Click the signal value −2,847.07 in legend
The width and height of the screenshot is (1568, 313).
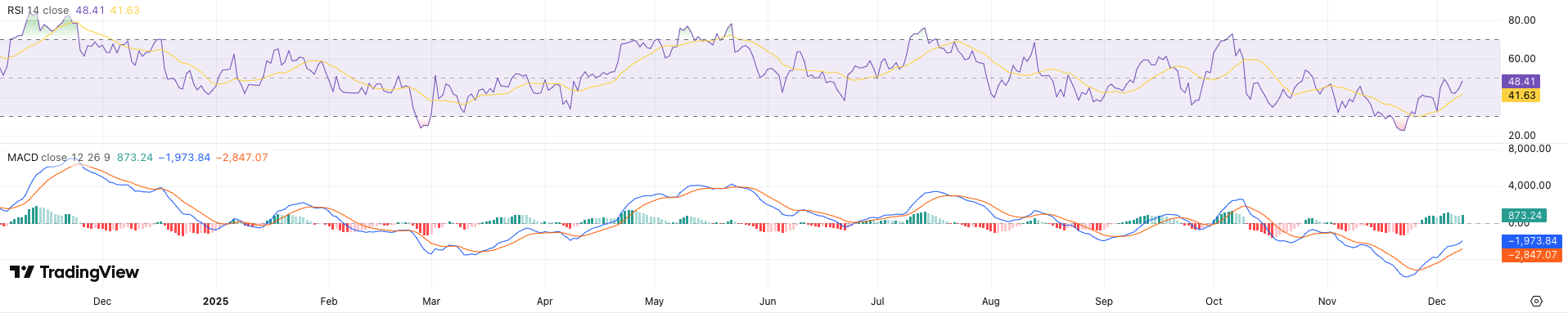[242, 158]
